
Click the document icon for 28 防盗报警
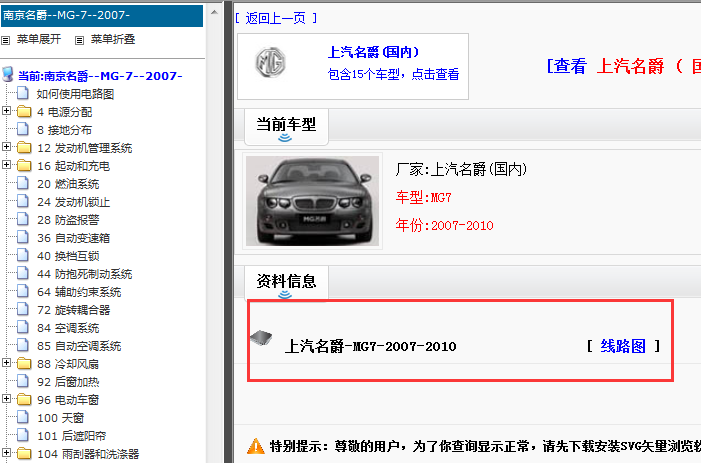pyautogui.click(x=23, y=219)
